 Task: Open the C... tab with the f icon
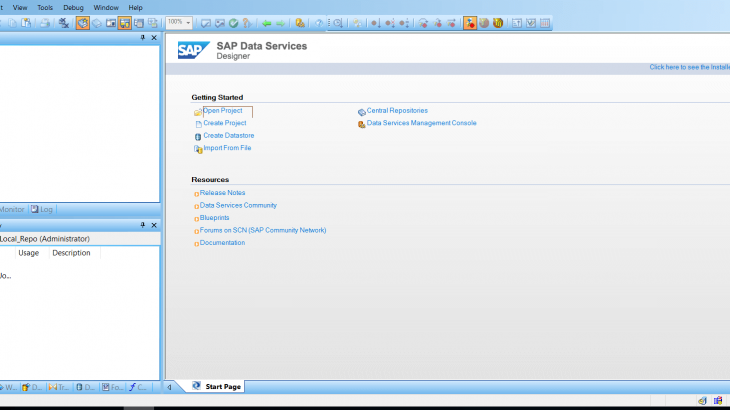138,387
